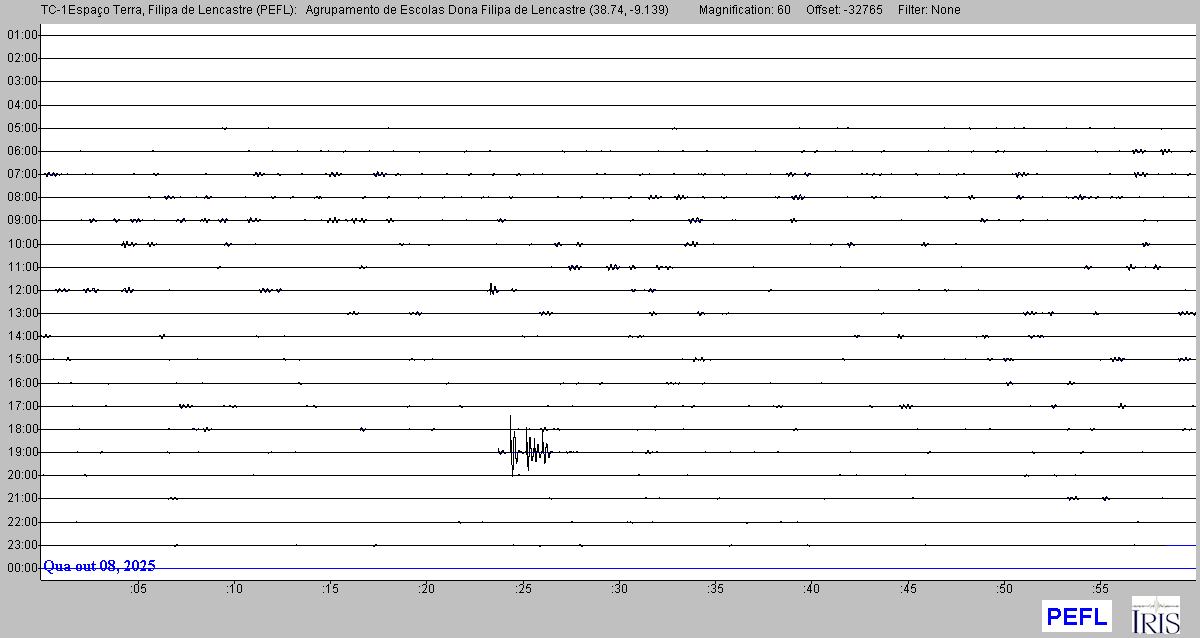The height and width of the screenshot is (638, 1200).
Task: Select the 19:00 hour label
Action: pos(21,452)
